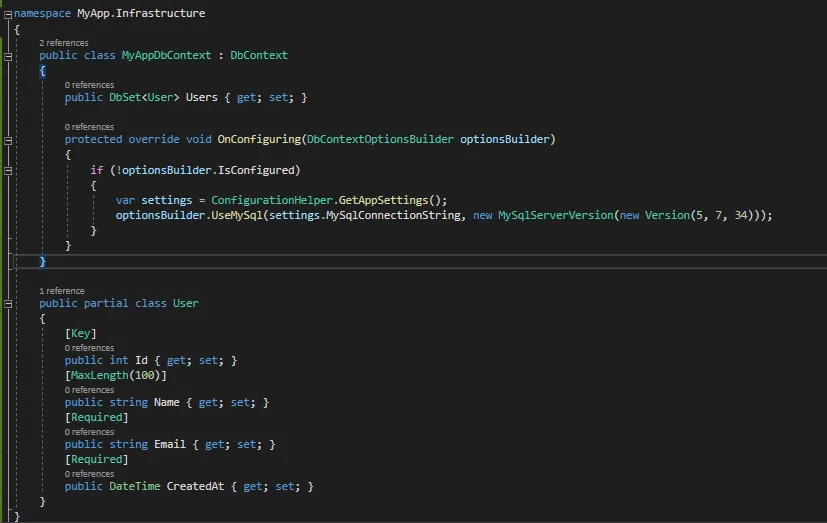Click the "OnConfiguring" method name
The width and height of the screenshot is (827, 523).
[258, 139]
